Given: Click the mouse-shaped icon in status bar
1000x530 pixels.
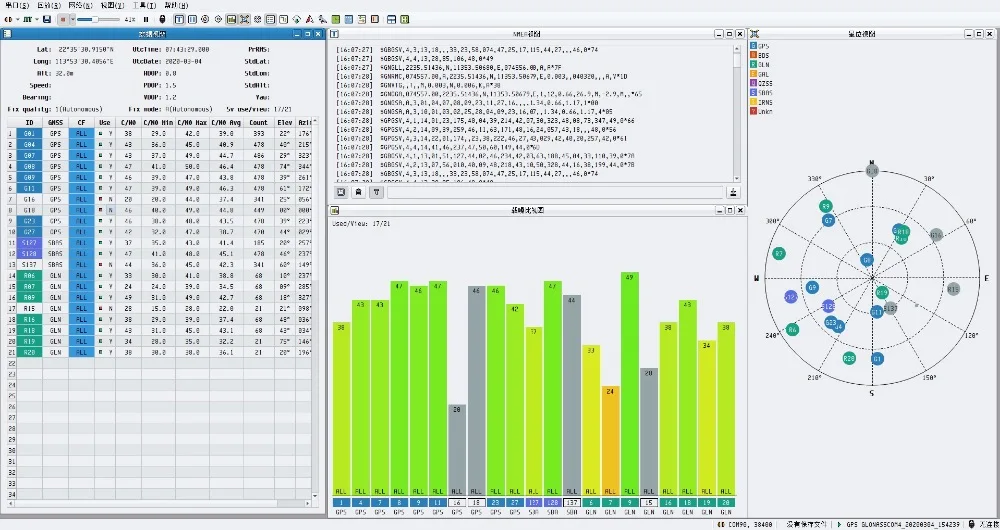Looking at the screenshot, I should (x=971, y=524).
